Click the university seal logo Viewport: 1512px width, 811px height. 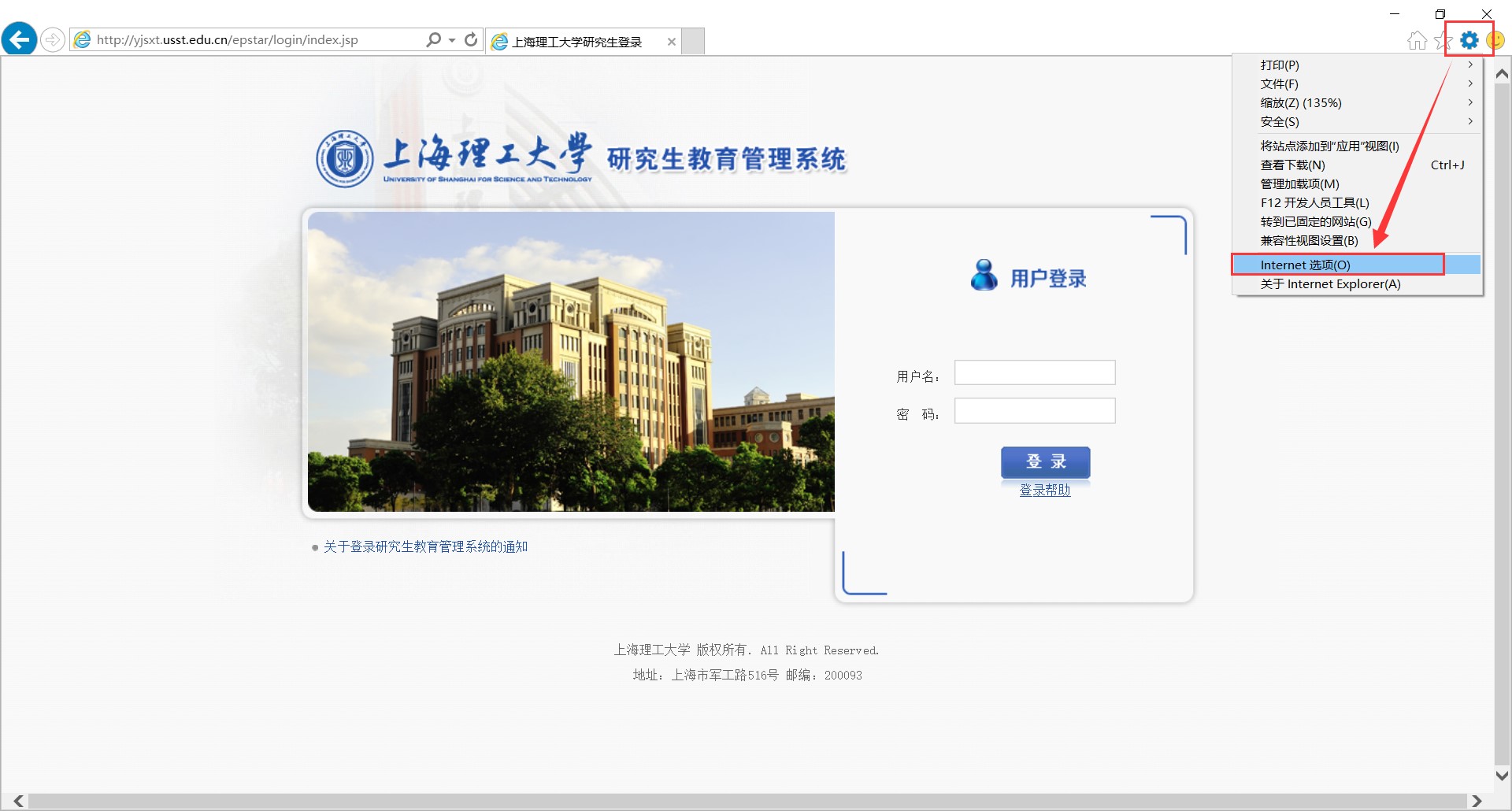pos(344,159)
